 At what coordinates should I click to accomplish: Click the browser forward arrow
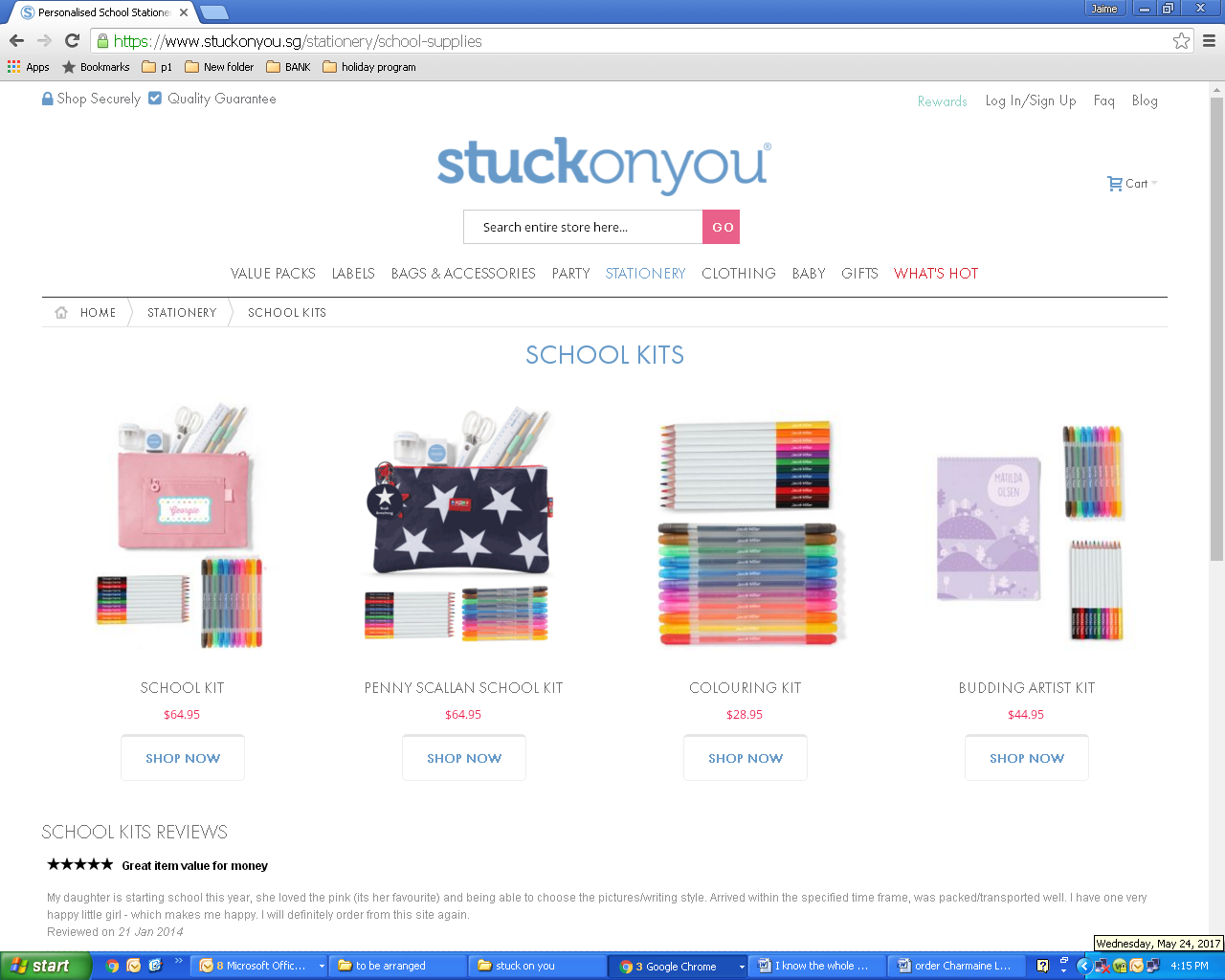44,40
